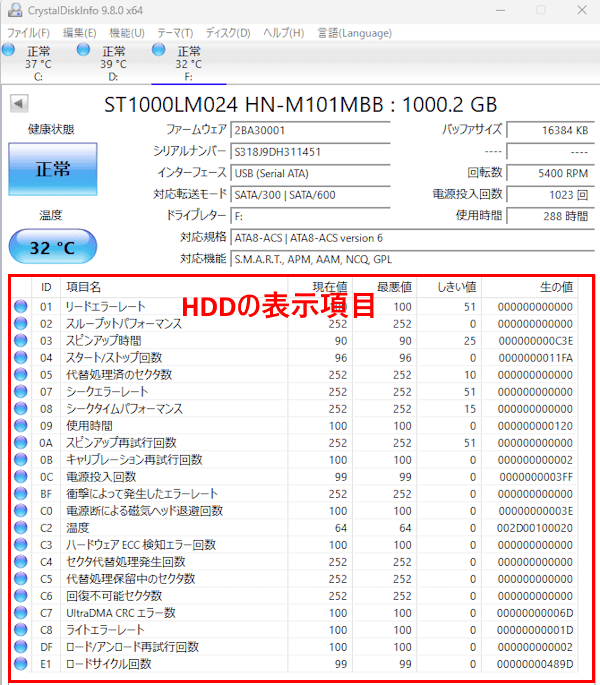Click status icon for ID C6 回復不可能セクタ数

pyautogui.click(x=21, y=596)
